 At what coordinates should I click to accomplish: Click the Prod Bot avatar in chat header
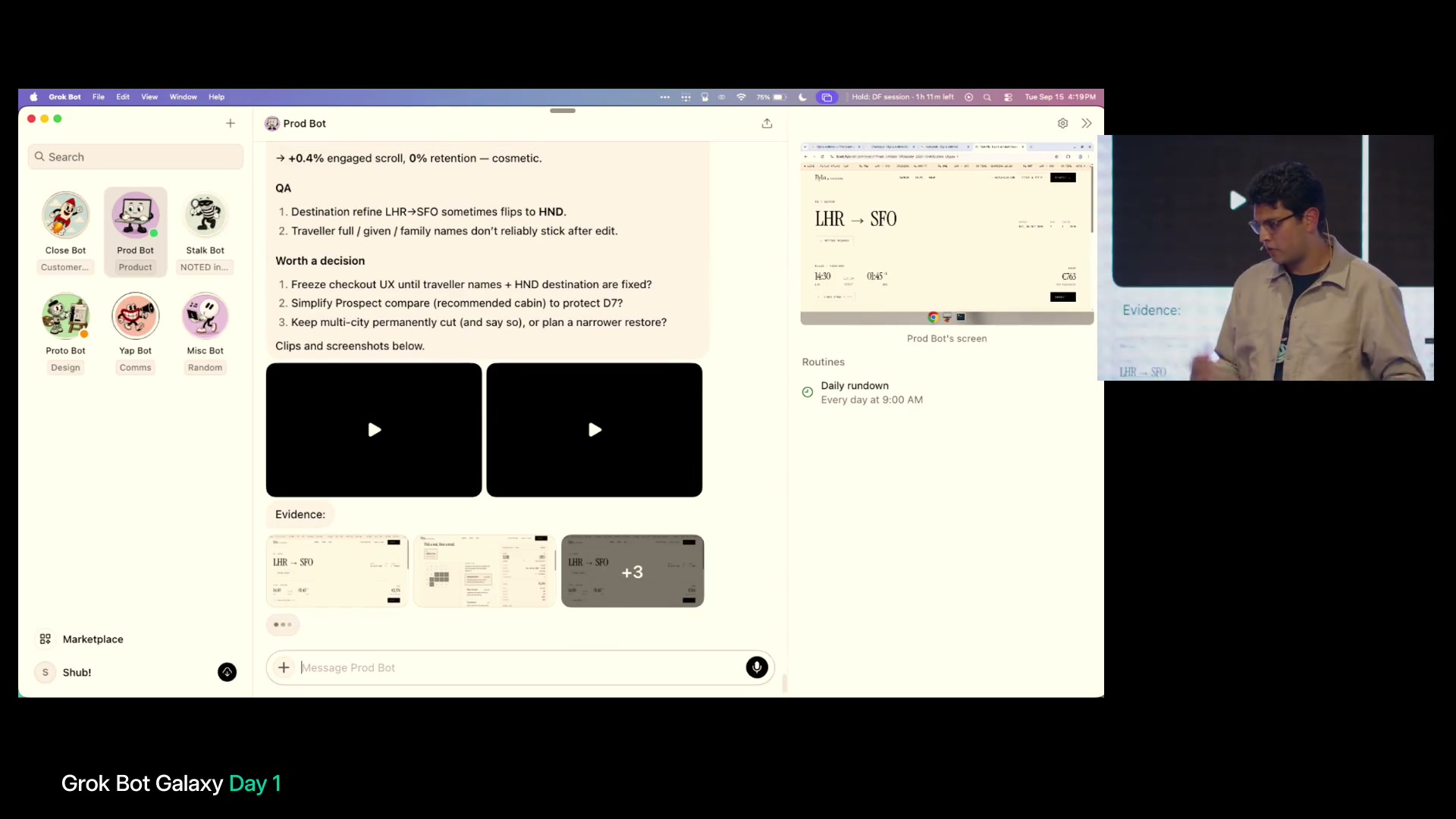271,124
